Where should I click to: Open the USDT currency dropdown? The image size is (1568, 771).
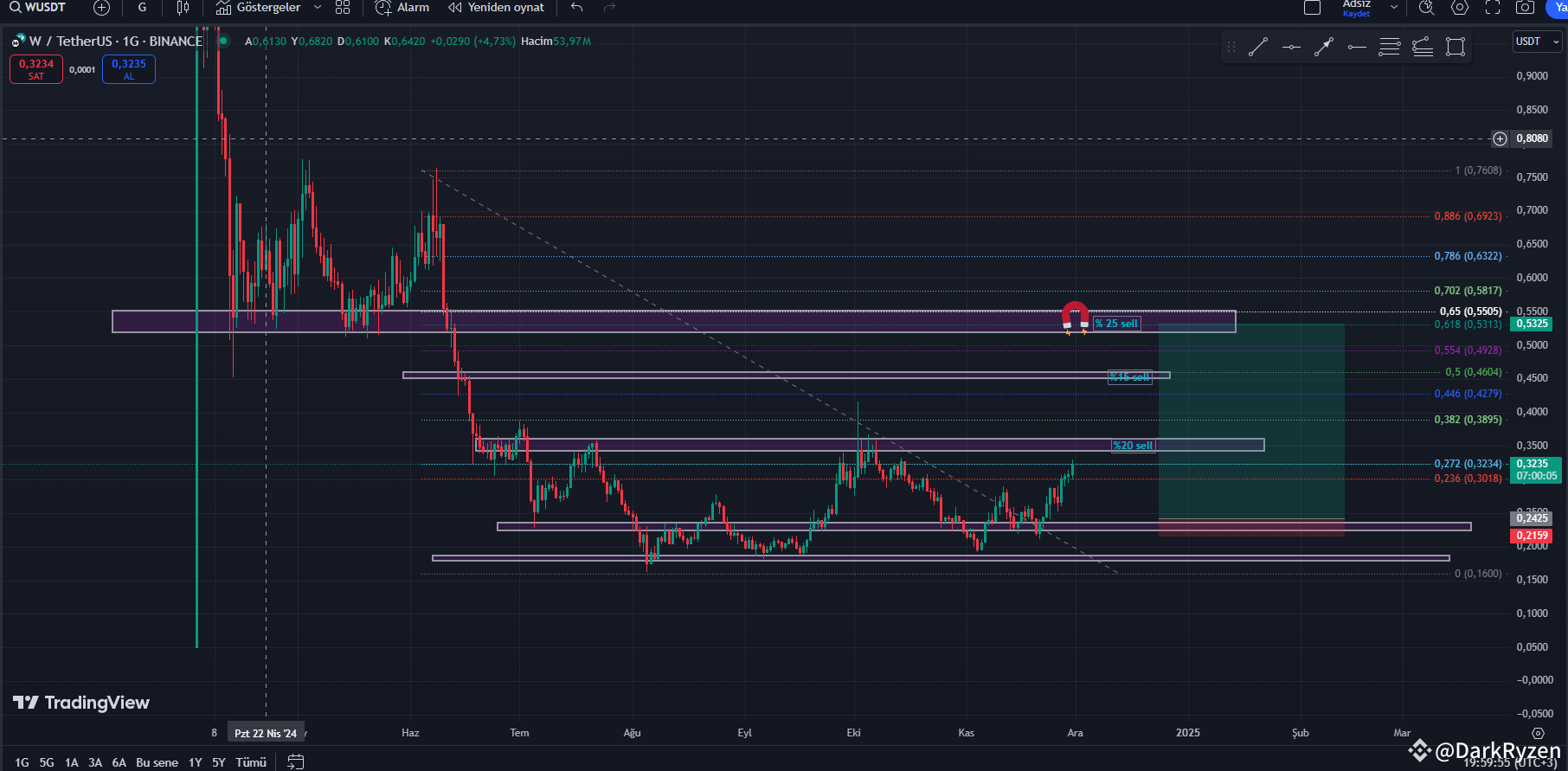click(x=1537, y=42)
